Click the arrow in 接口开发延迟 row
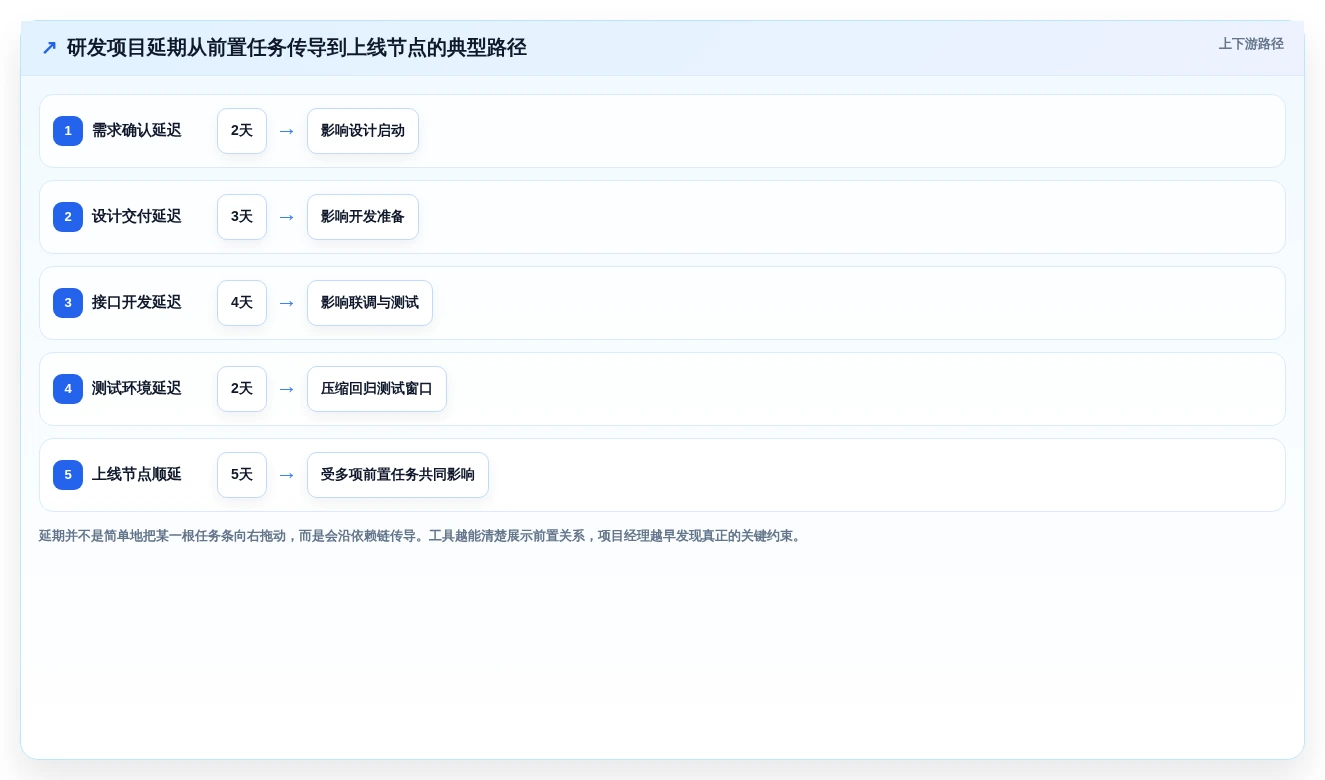The image size is (1325, 780). [287, 303]
